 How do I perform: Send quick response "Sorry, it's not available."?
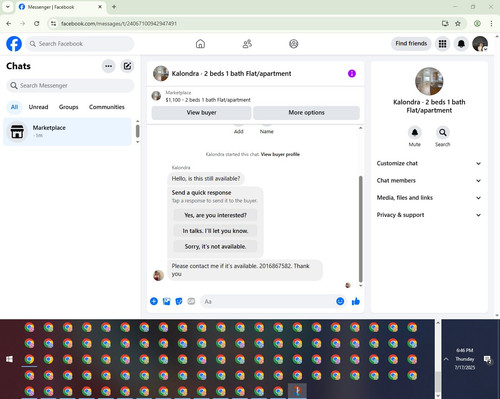(215, 247)
